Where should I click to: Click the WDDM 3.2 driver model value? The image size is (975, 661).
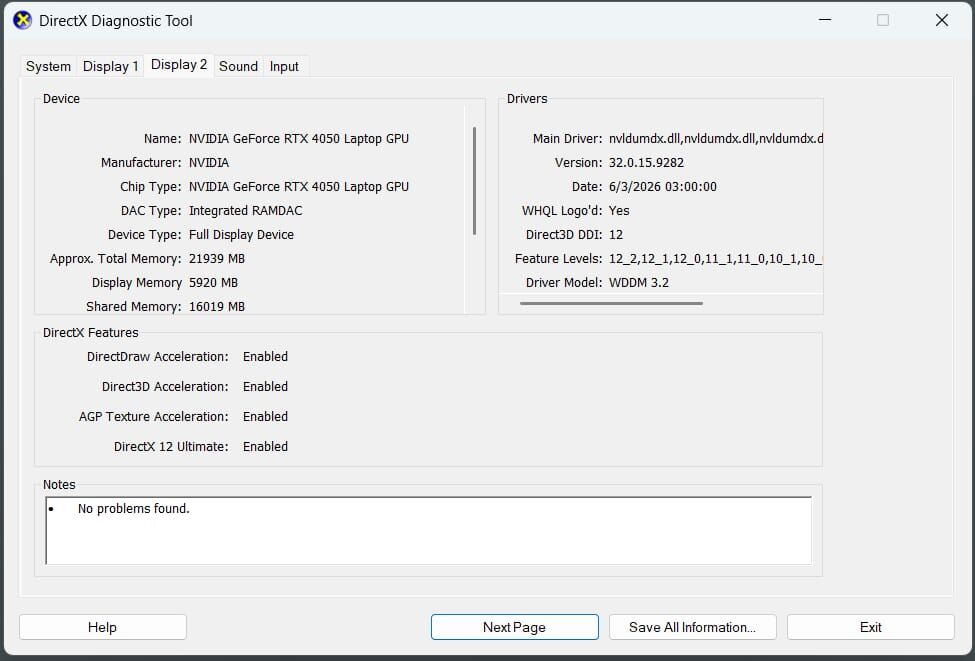pyautogui.click(x=639, y=283)
